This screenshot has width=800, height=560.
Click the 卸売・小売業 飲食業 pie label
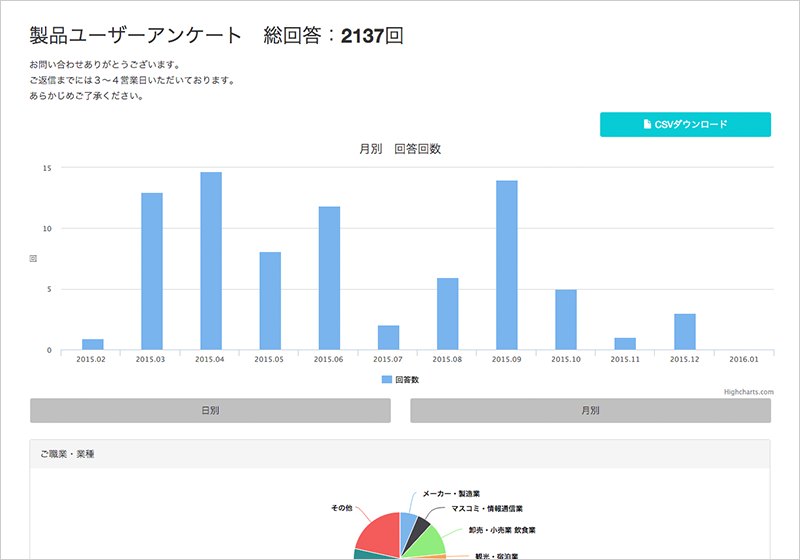pyautogui.click(x=502, y=530)
